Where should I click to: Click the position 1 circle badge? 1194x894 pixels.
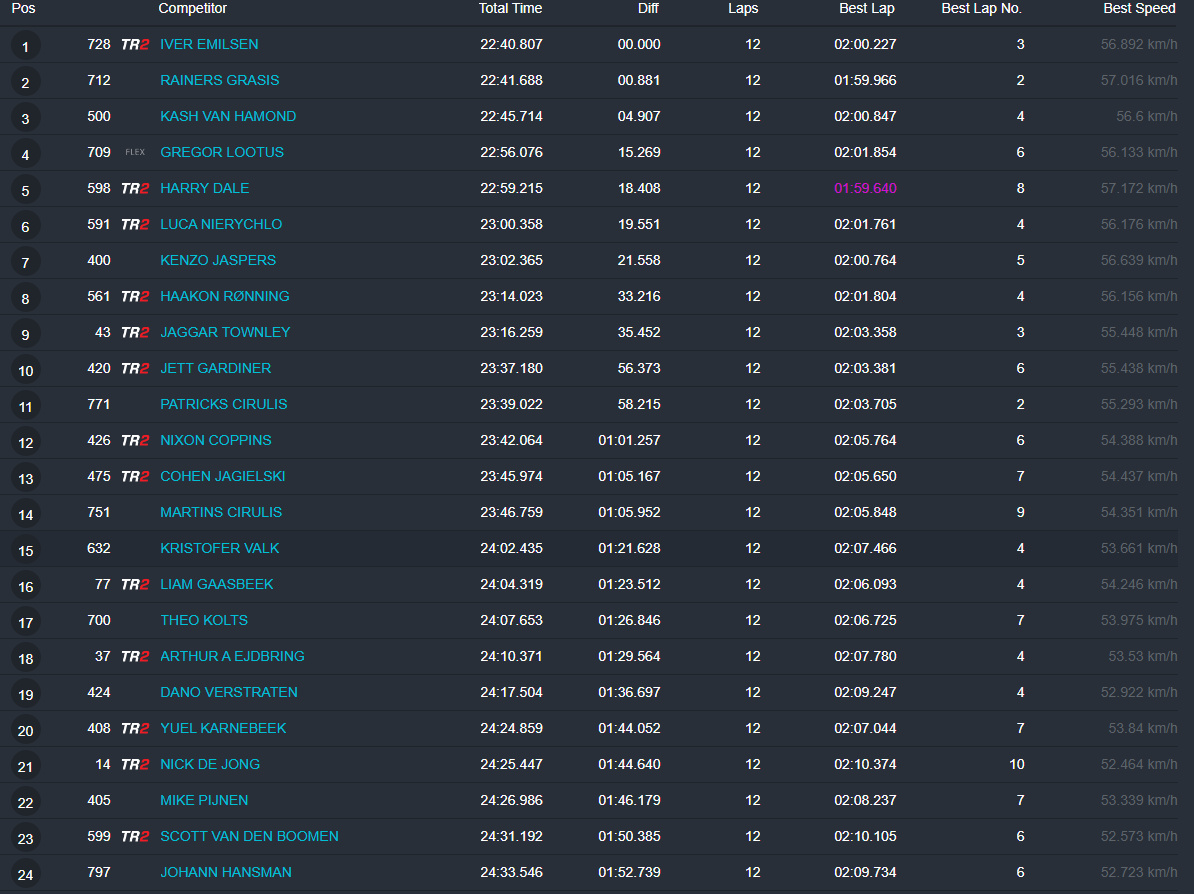coord(26,46)
